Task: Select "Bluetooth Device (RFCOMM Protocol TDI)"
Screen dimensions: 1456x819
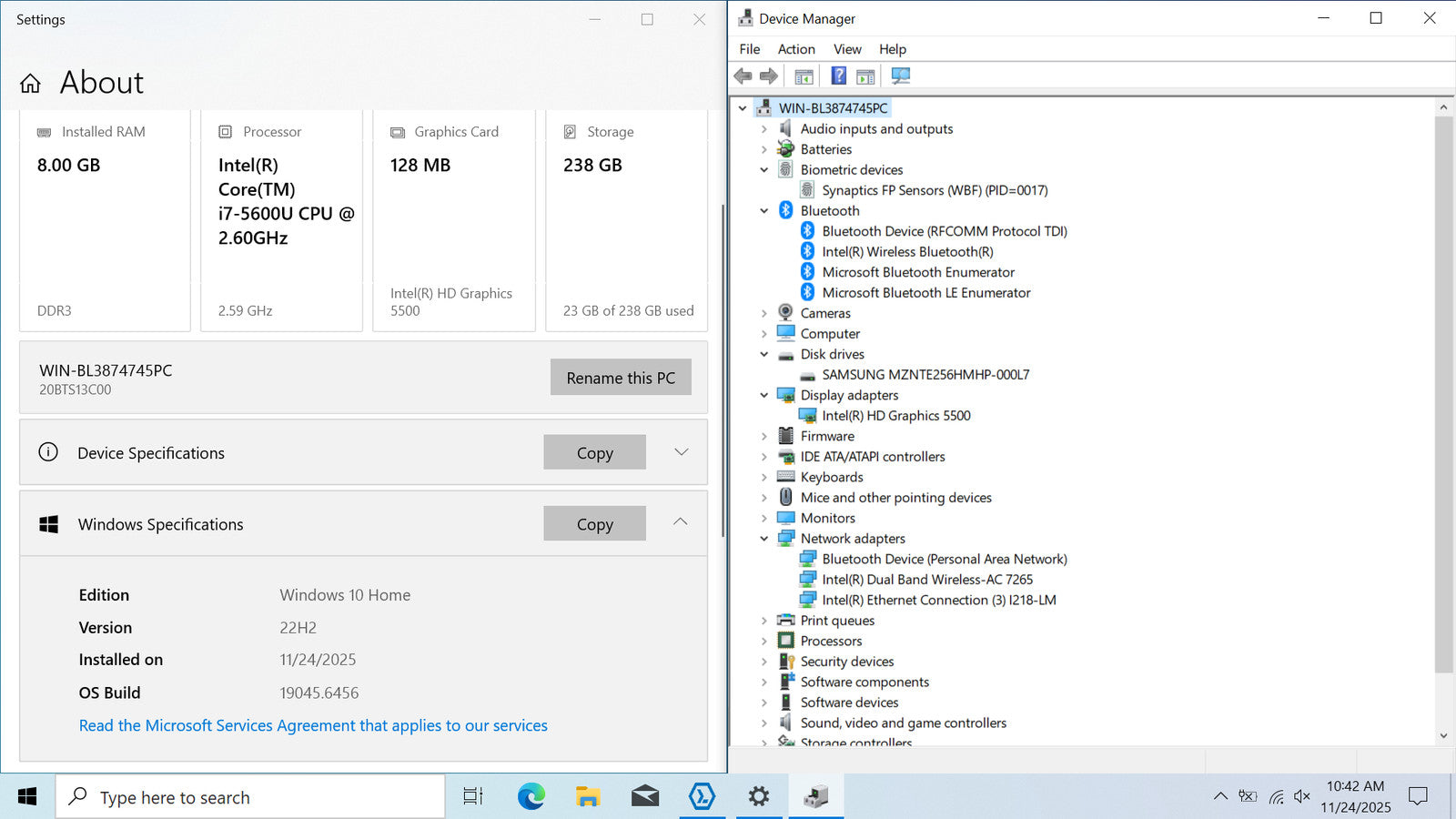Action: point(945,231)
